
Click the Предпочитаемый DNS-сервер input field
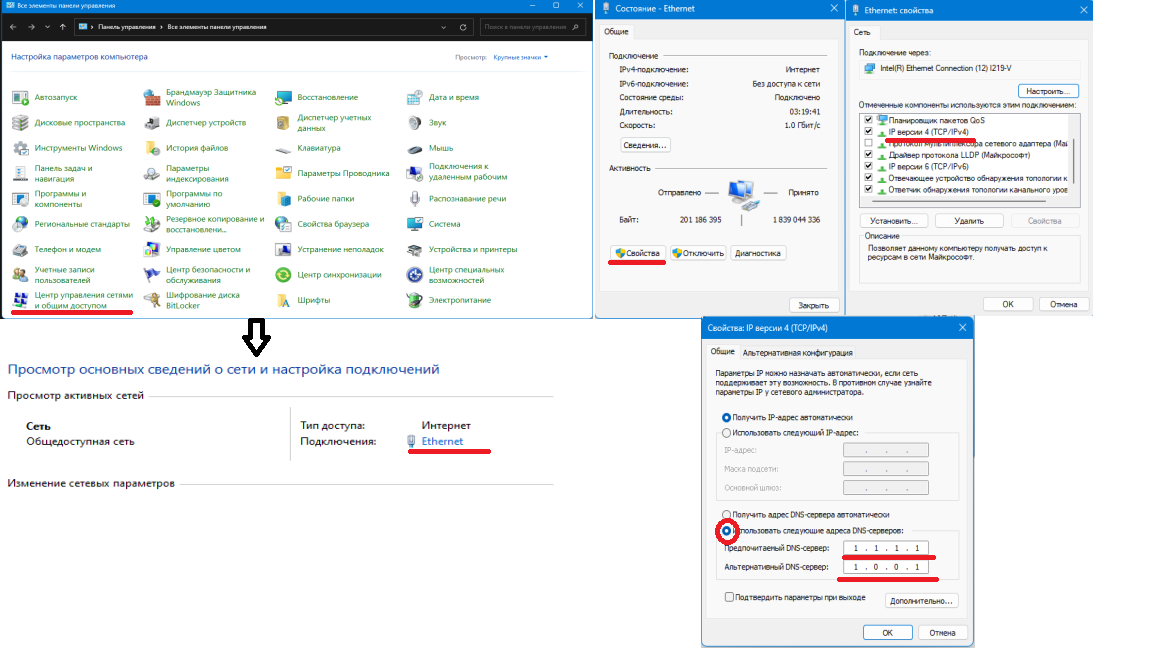[x=886, y=548]
